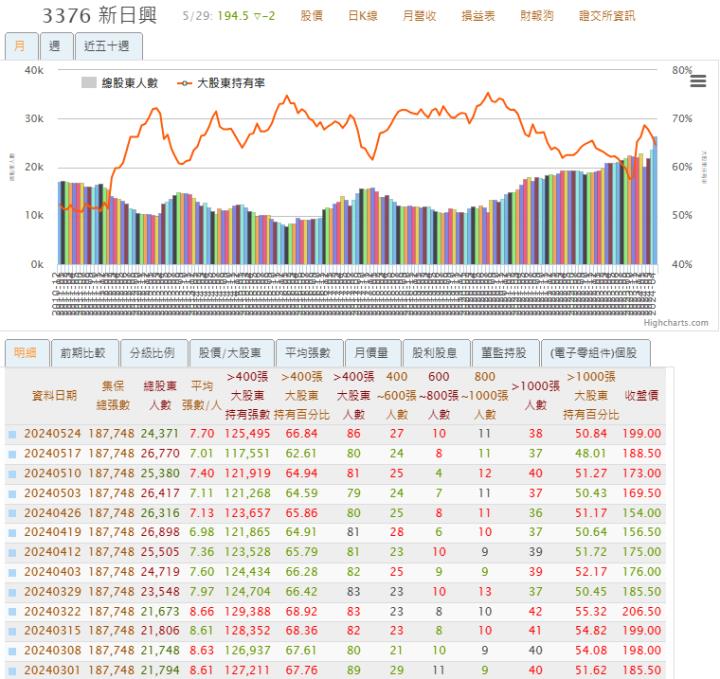This screenshot has height=679, width=720.
Task: Click the blue square icon for row 20240510
Action: [12, 474]
